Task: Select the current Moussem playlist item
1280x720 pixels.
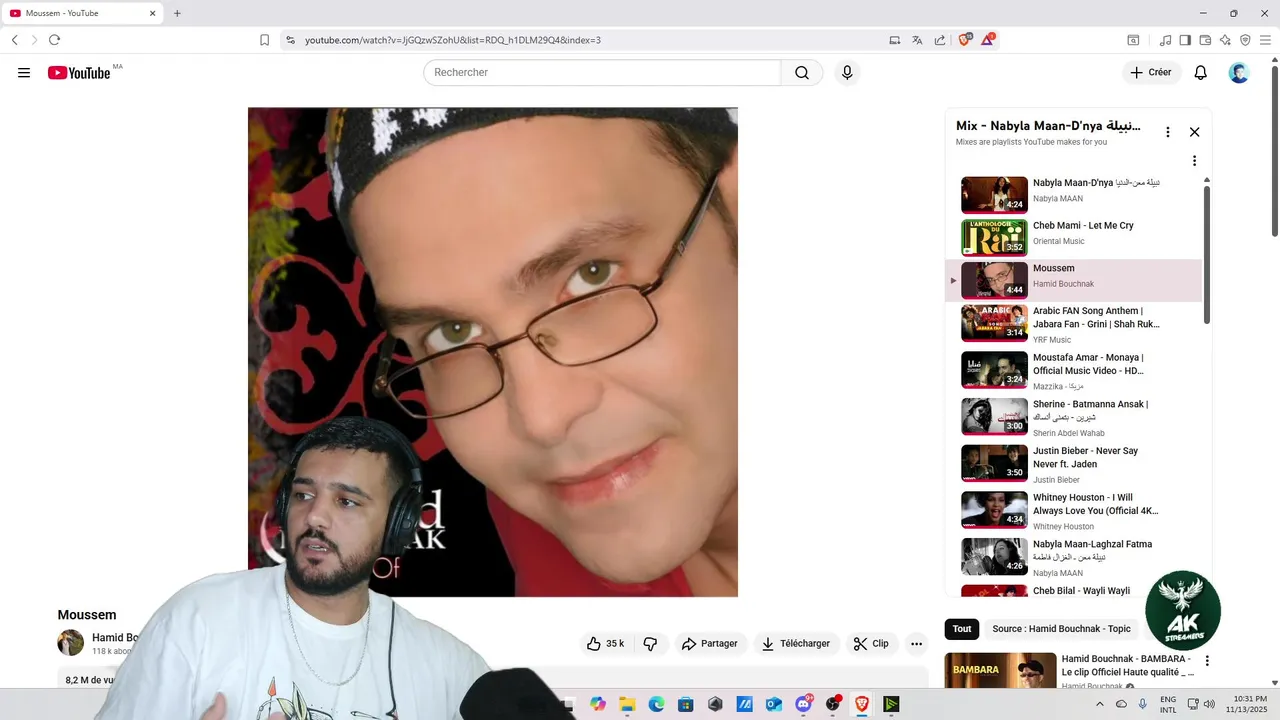Action: [x=1075, y=280]
